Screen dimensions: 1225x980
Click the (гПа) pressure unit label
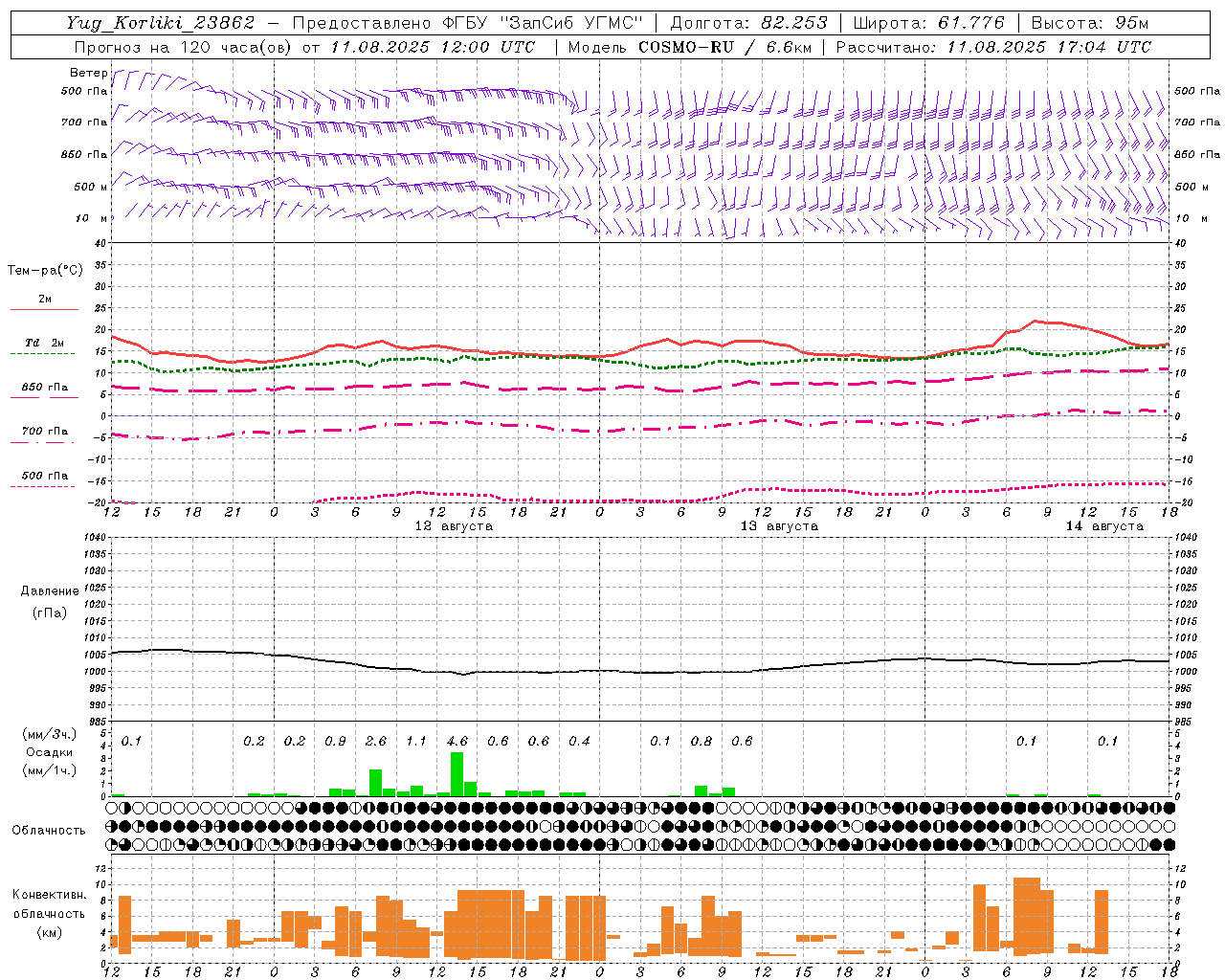click(50, 613)
